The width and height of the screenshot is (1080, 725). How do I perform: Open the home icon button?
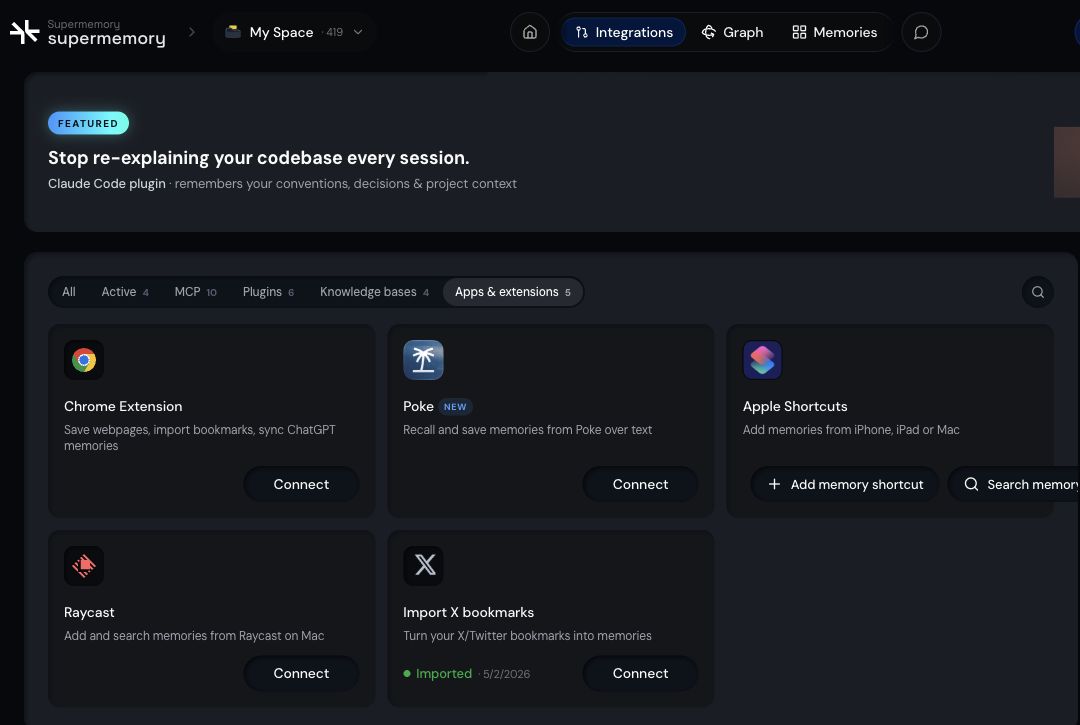point(530,32)
